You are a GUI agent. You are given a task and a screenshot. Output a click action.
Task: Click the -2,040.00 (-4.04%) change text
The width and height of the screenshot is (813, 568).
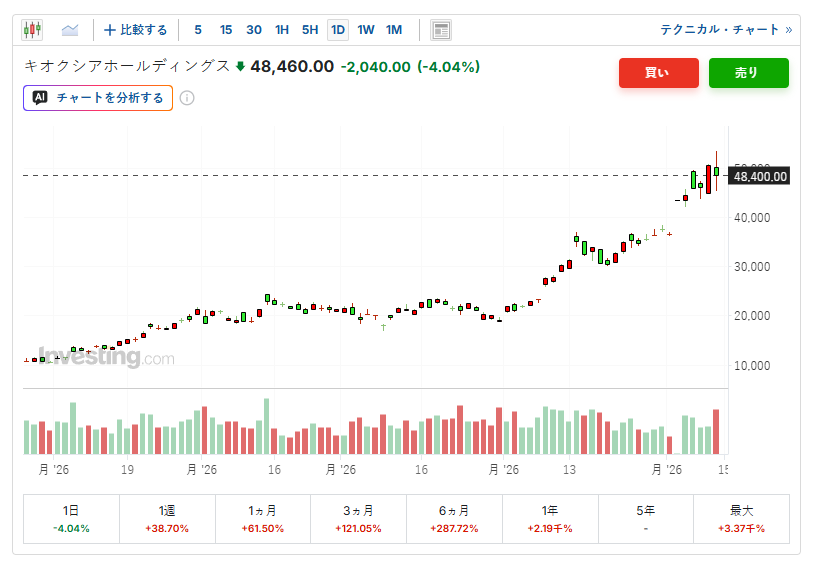(410, 67)
